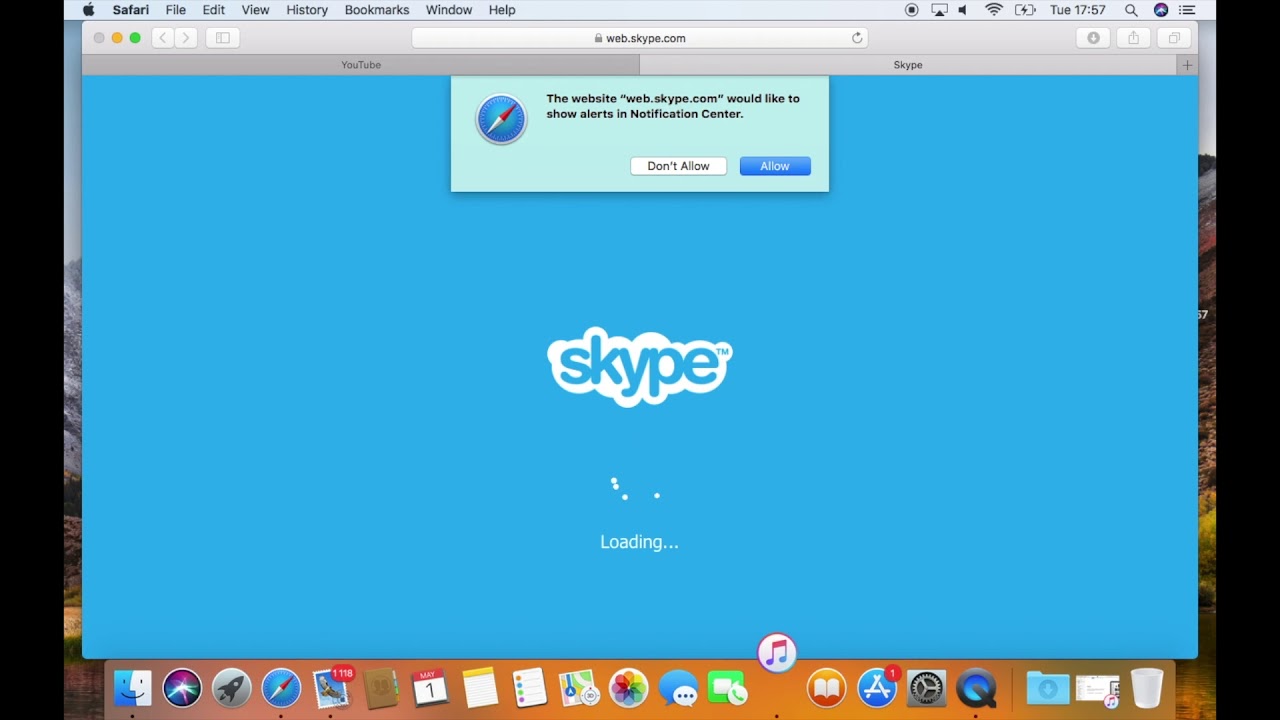
Task: Open the recent documents stack in the Dock
Action: click(1097, 689)
